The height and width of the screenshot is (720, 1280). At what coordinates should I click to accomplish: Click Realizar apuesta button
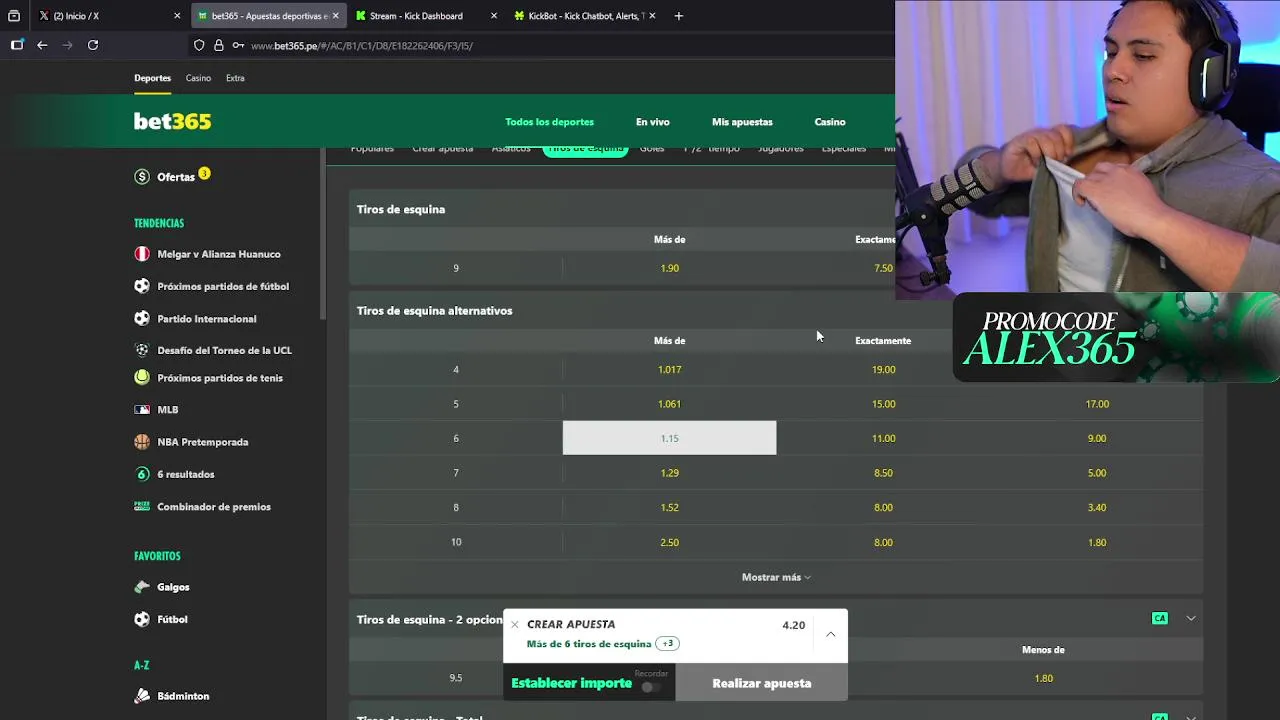pyautogui.click(x=762, y=683)
